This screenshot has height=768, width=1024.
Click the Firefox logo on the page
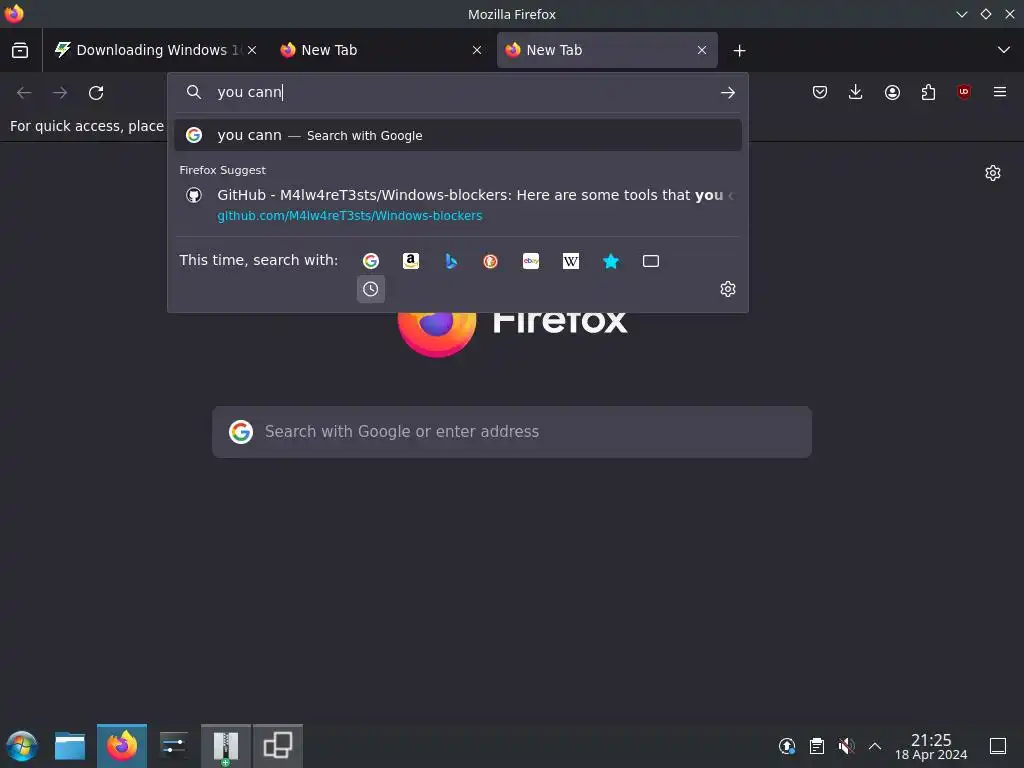pyautogui.click(x=436, y=333)
